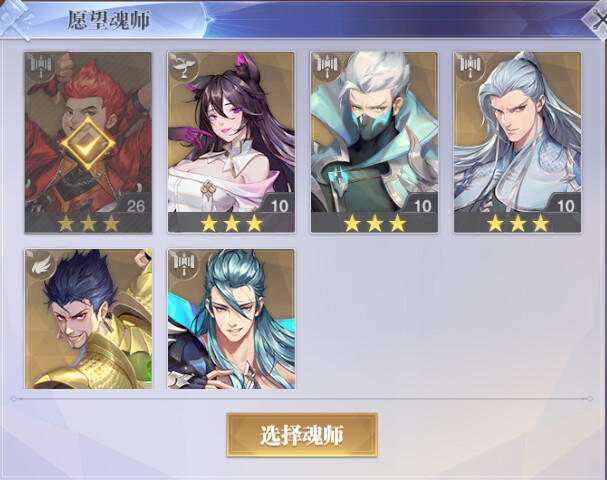Choose the long silver-haired man card
Screen dimensions: 607x480
[x=518, y=142]
